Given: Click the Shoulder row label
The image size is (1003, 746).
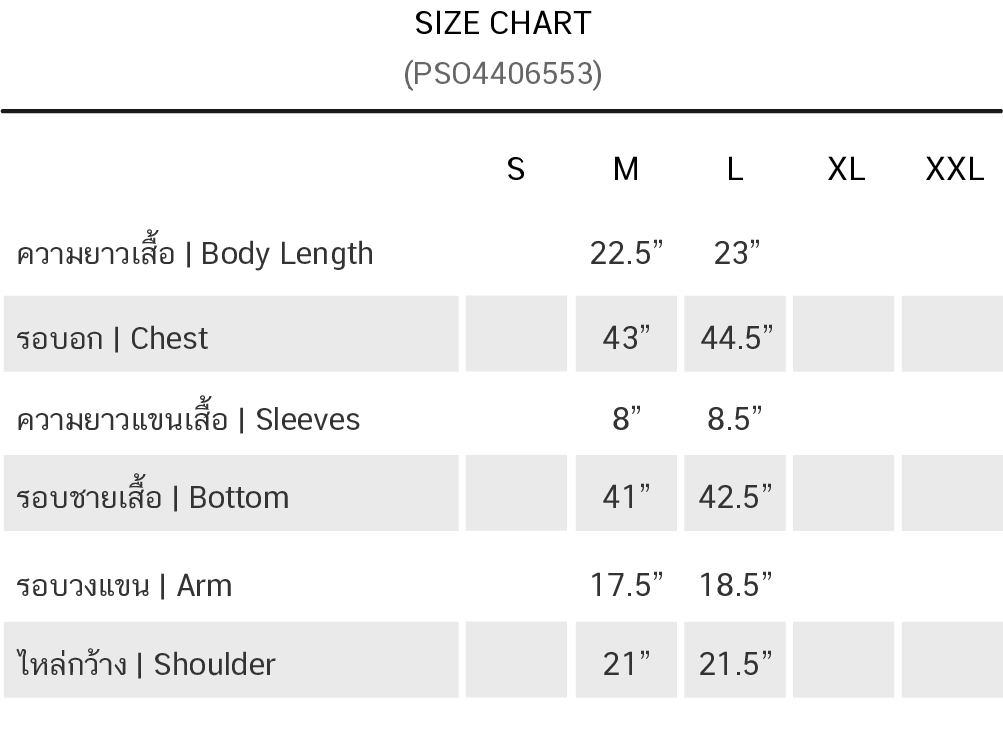Looking at the screenshot, I should point(146,664).
